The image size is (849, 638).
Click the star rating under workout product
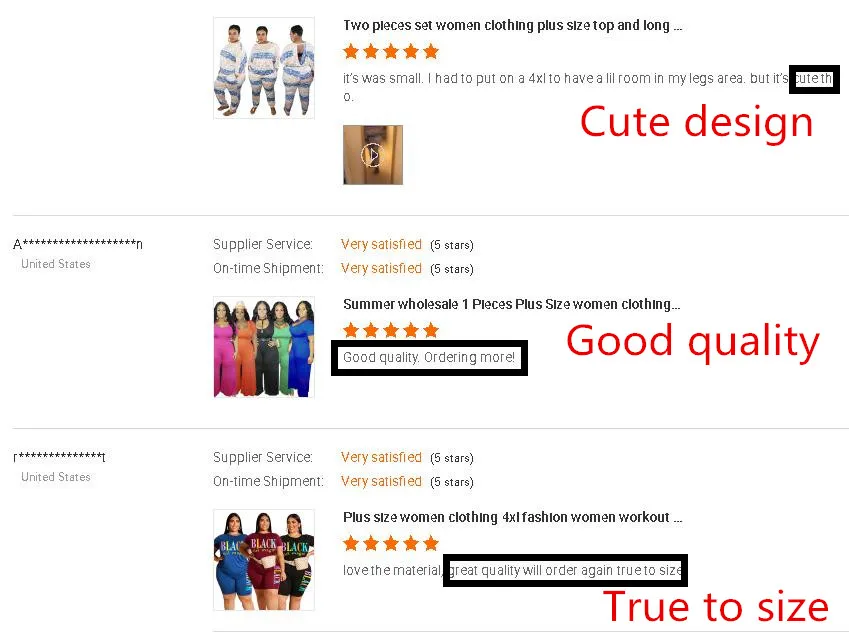click(x=391, y=543)
